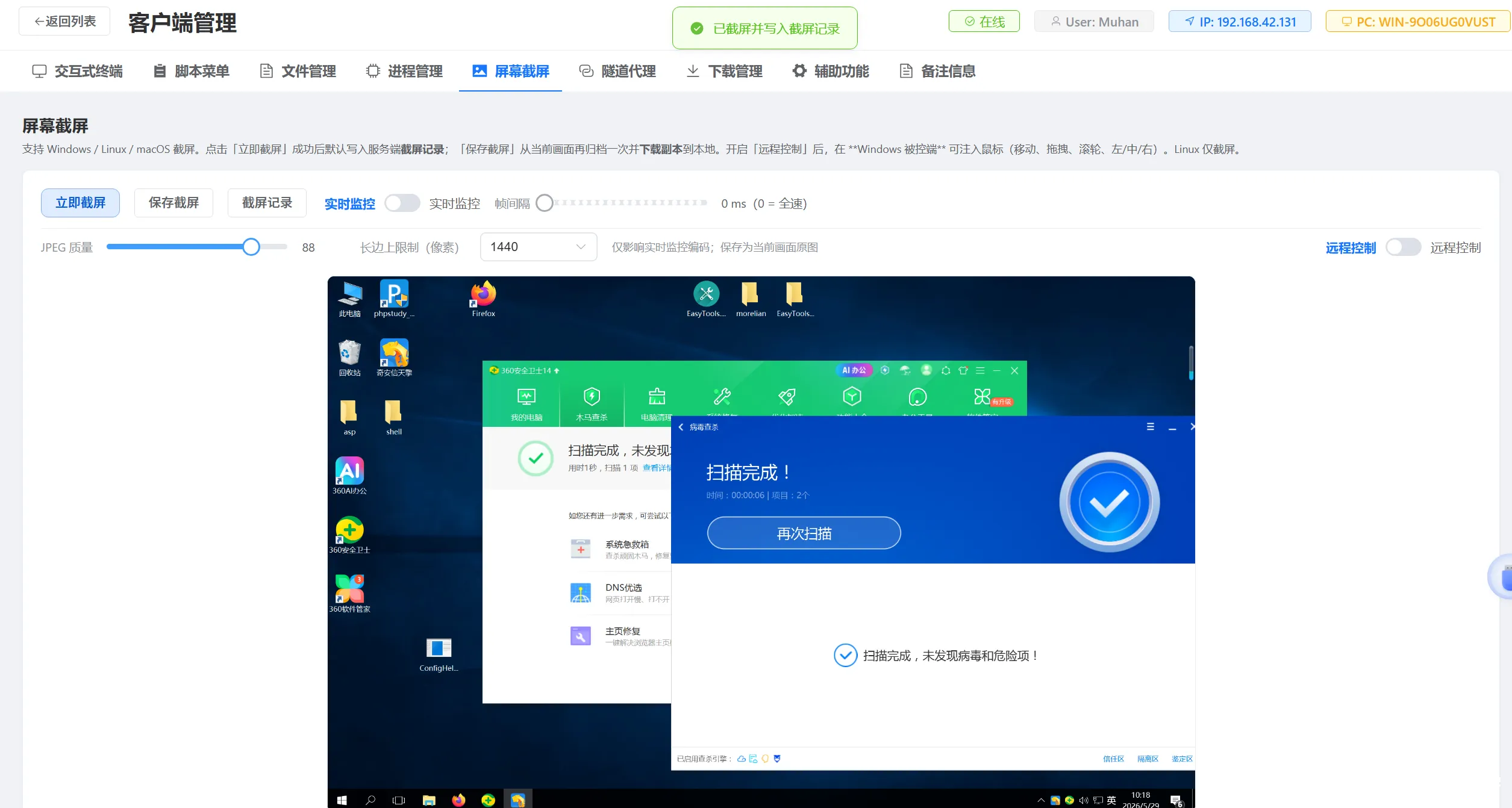Switch to the 进程管理 tab
Image resolution: width=1512 pixels, height=808 pixels.
pyautogui.click(x=404, y=71)
